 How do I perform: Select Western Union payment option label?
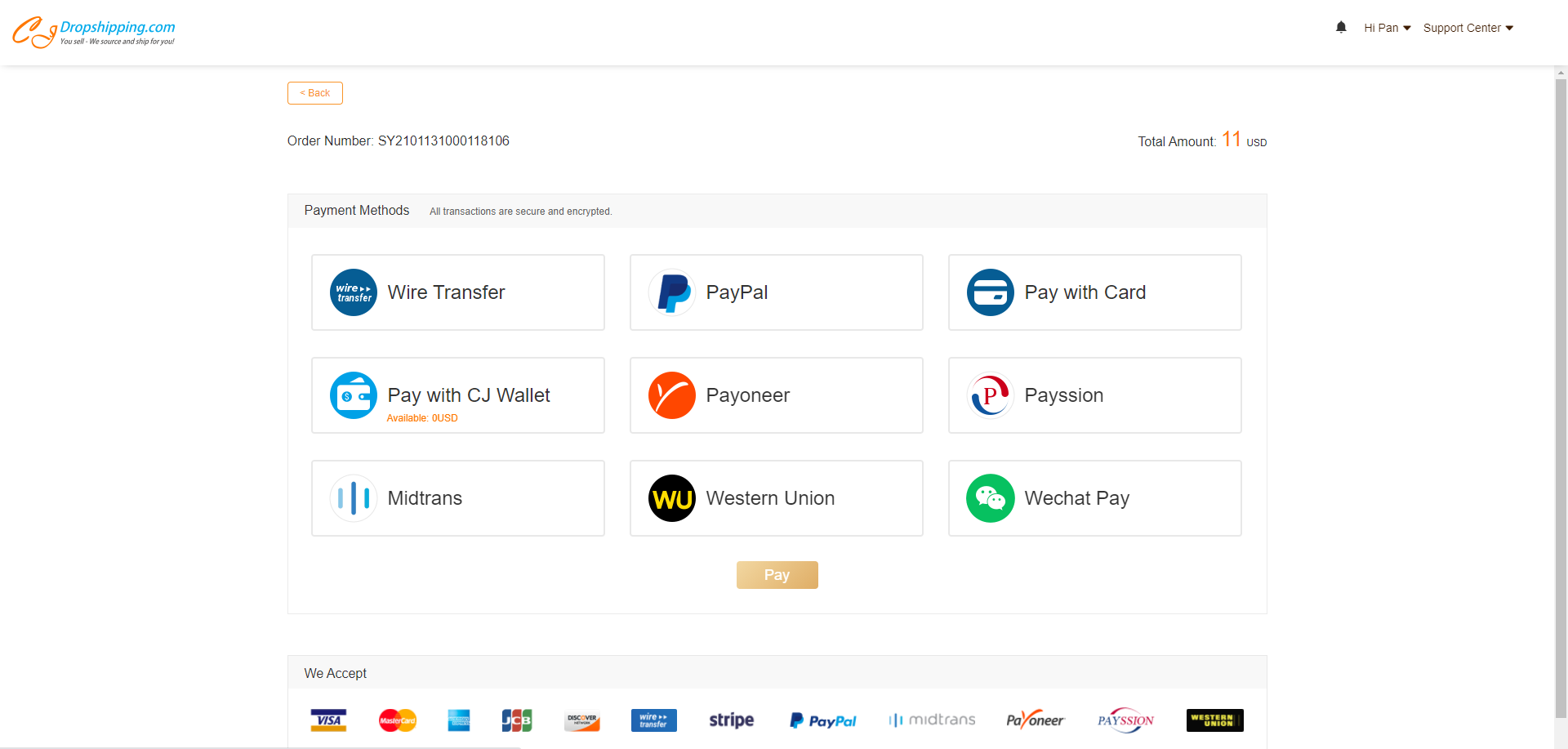(770, 498)
